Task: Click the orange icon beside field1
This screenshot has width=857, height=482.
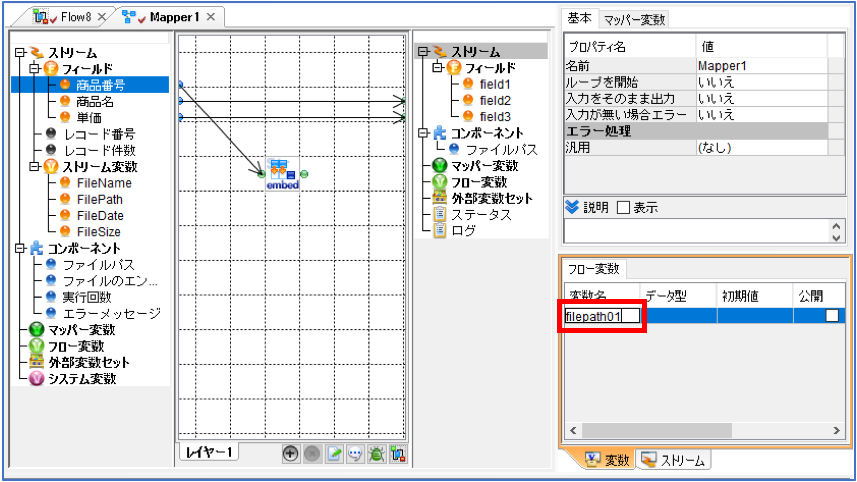Action: coord(468,84)
